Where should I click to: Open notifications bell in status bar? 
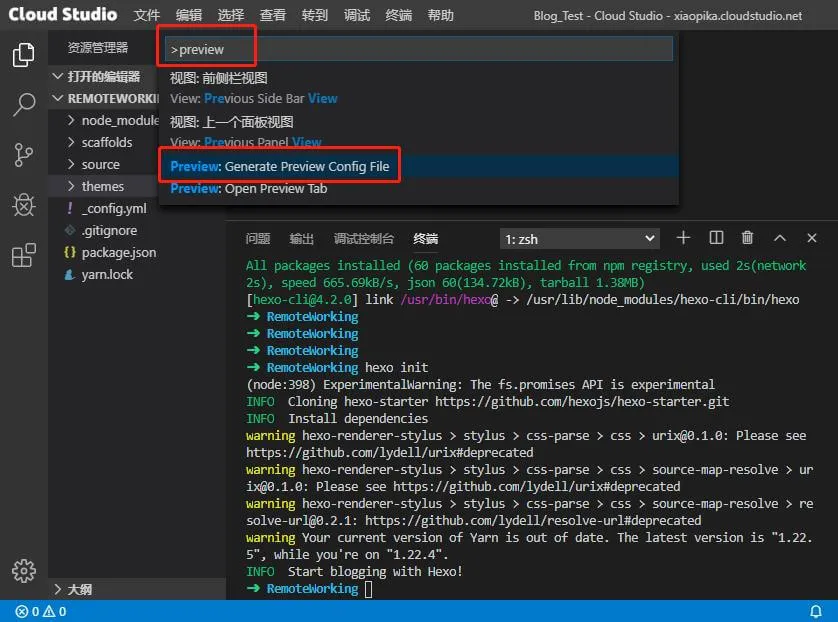pyautogui.click(x=816, y=611)
